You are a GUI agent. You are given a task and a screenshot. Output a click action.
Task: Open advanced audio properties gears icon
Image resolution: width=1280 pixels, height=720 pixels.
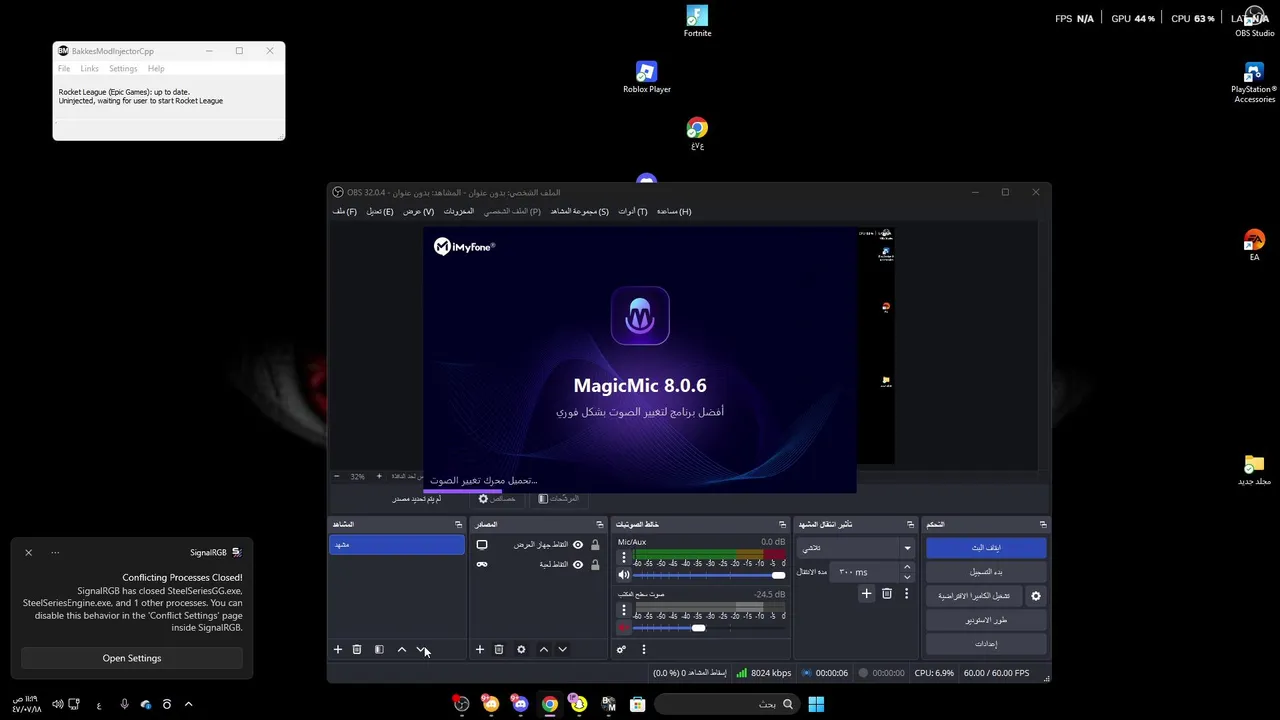621,649
